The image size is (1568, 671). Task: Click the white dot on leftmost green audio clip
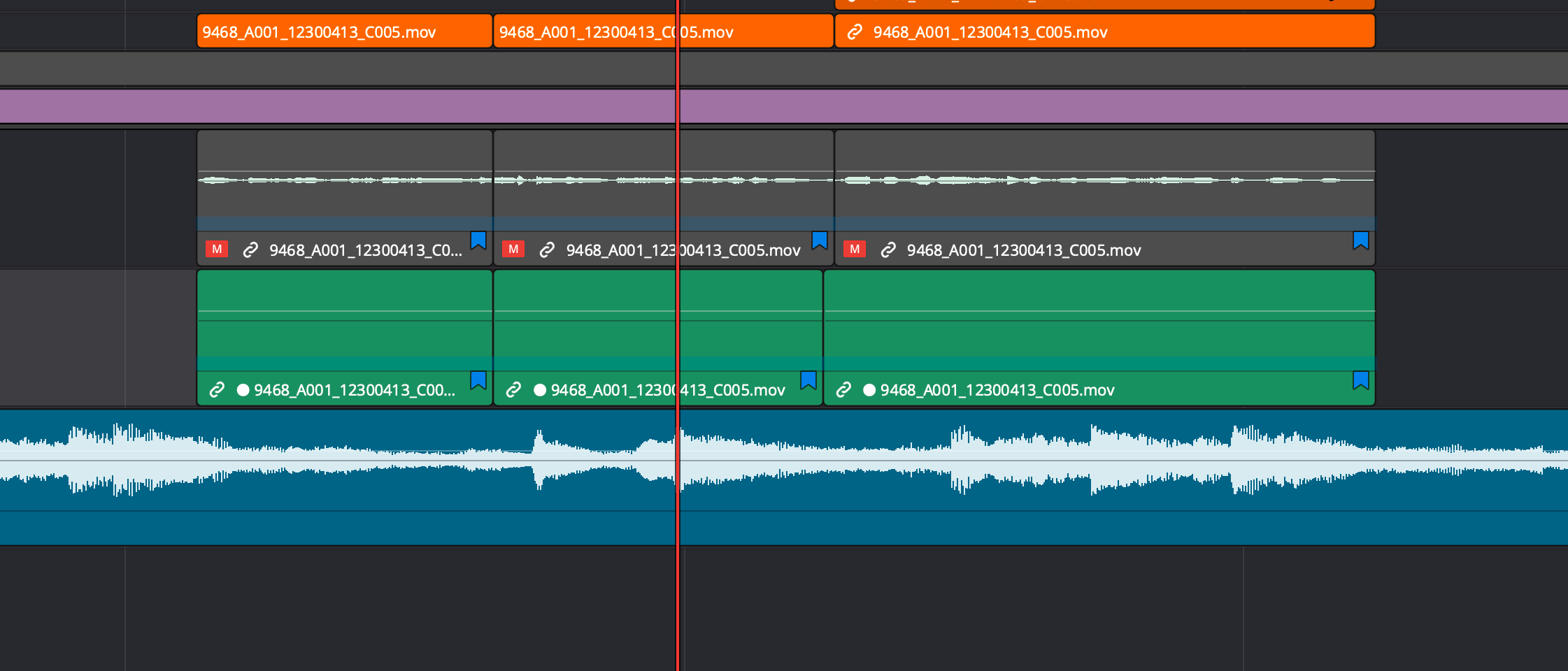point(243,390)
